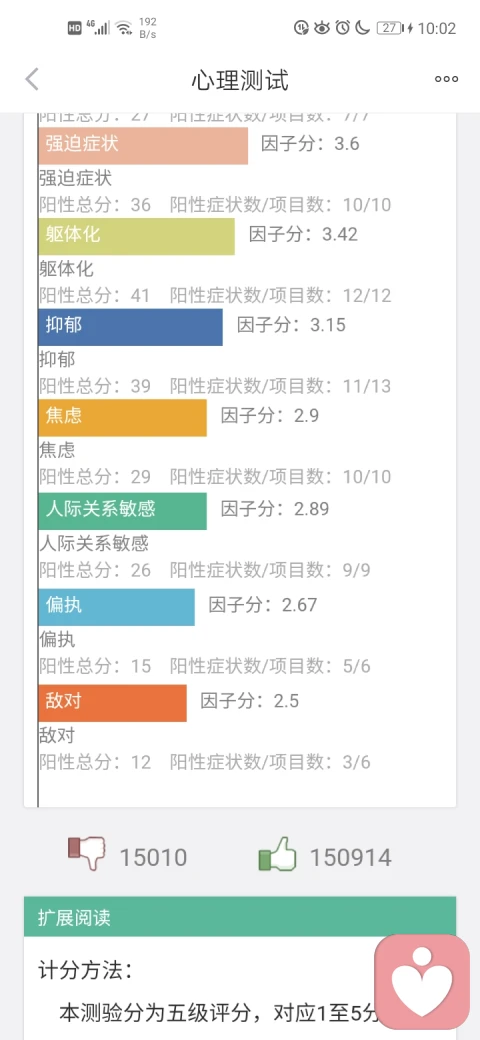Tap the 心理测试 page title
Viewport: 480px width, 1040px height.
[x=240, y=80]
